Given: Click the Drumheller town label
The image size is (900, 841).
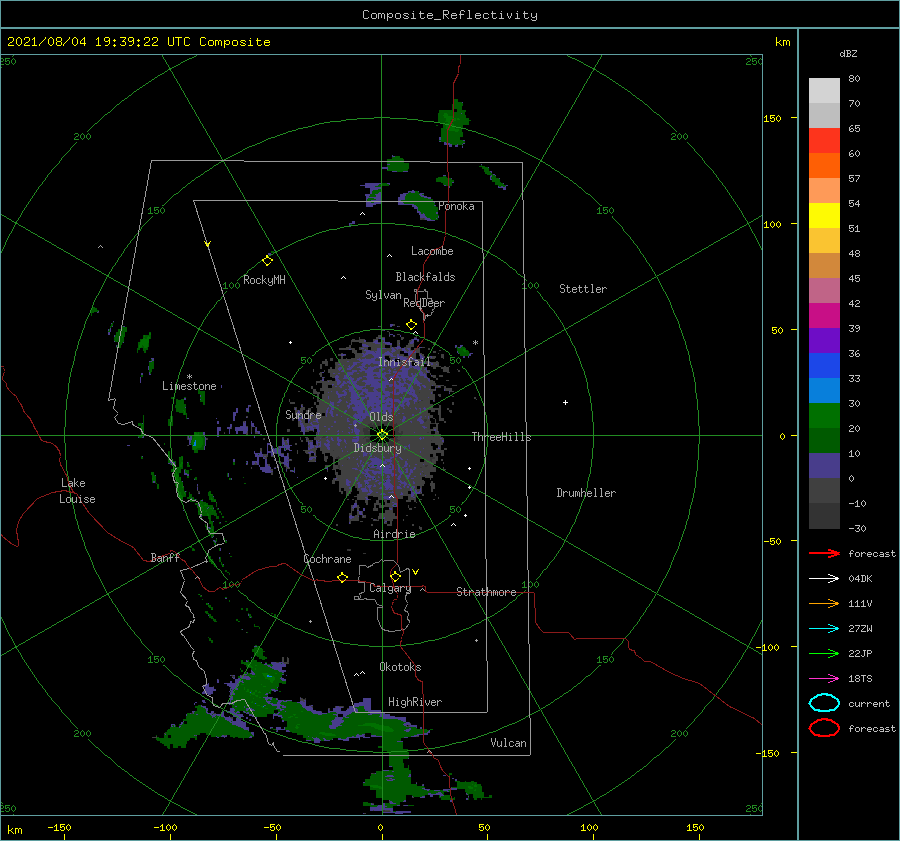Looking at the screenshot, I should click(586, 493).
